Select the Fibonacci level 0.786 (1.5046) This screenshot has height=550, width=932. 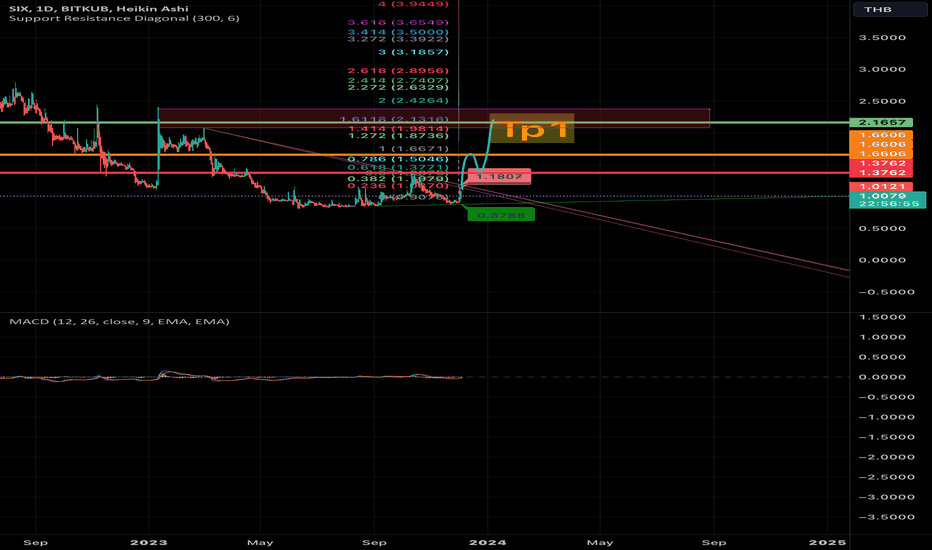pos(398,159)
